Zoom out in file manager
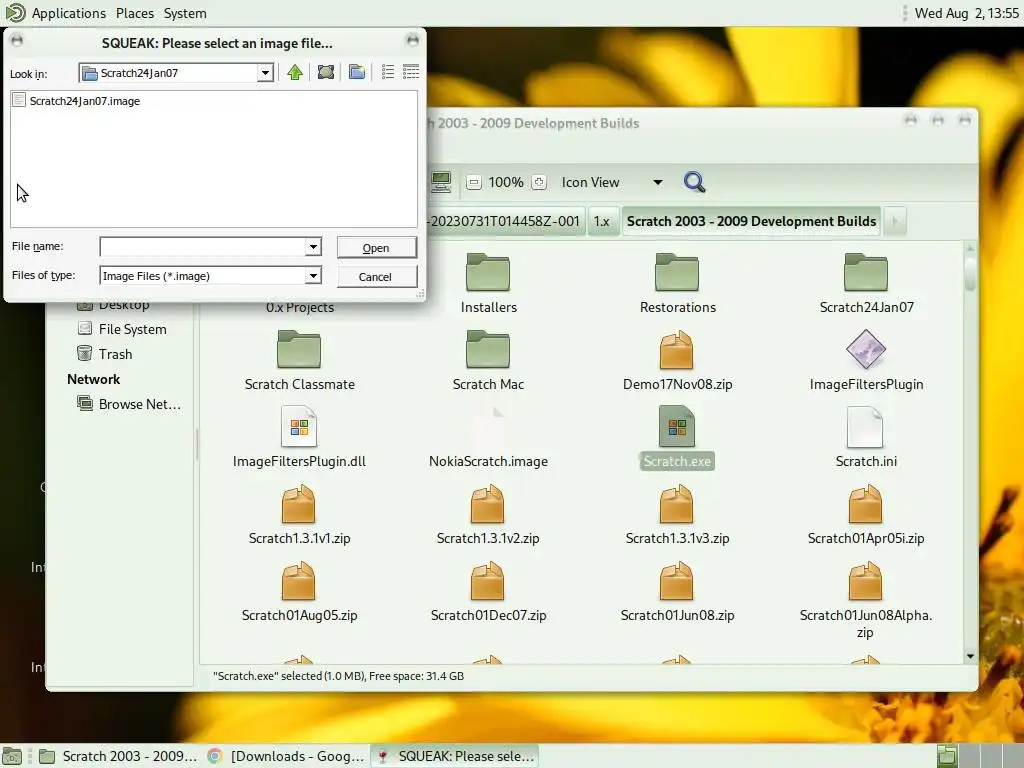 pos(474,182)
